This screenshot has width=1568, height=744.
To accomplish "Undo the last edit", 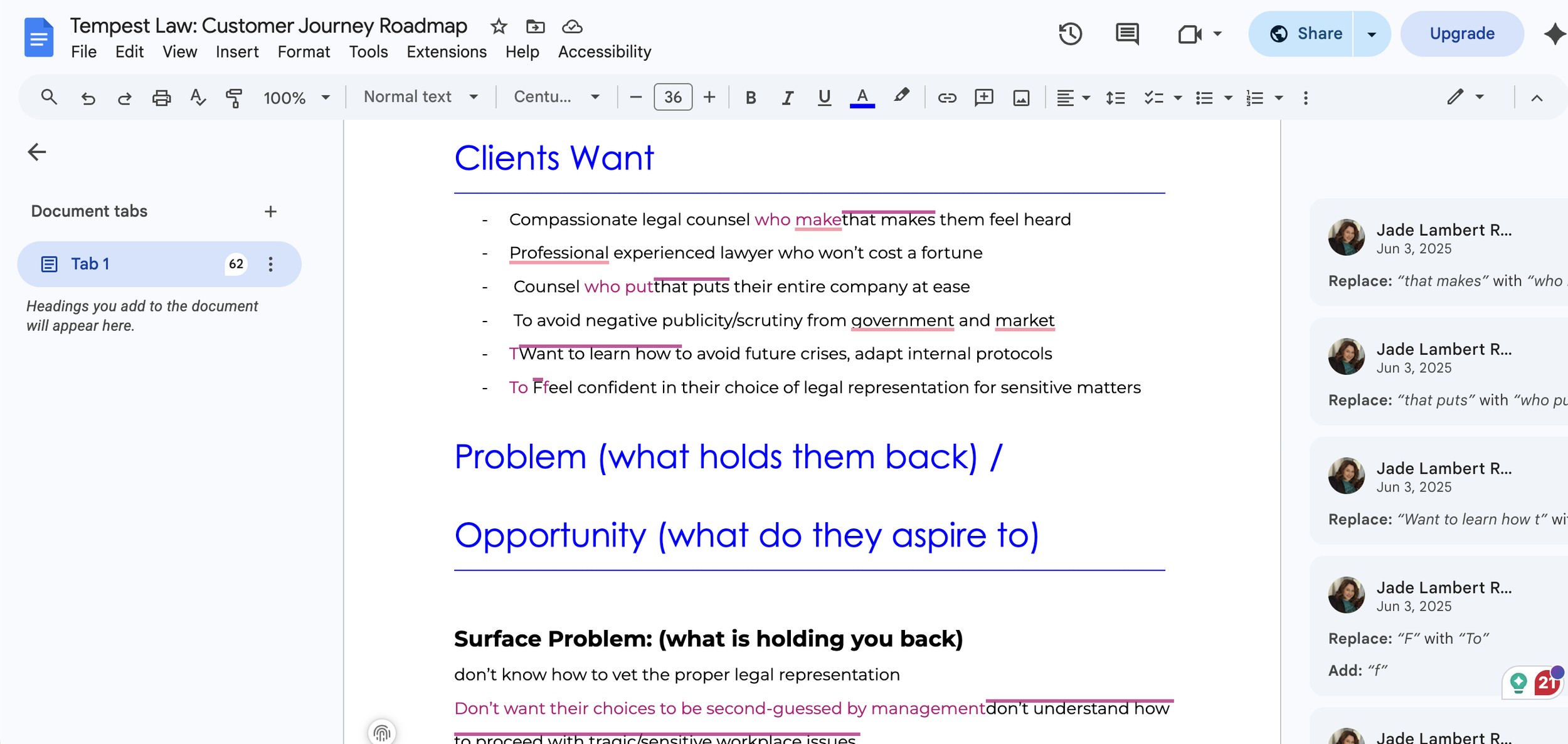I will [x=88, y=98].
